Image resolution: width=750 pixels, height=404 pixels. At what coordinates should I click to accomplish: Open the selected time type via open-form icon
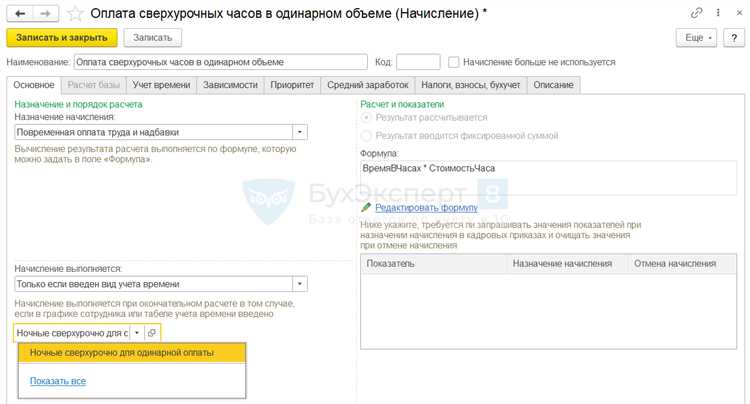(x=152, y=333)
